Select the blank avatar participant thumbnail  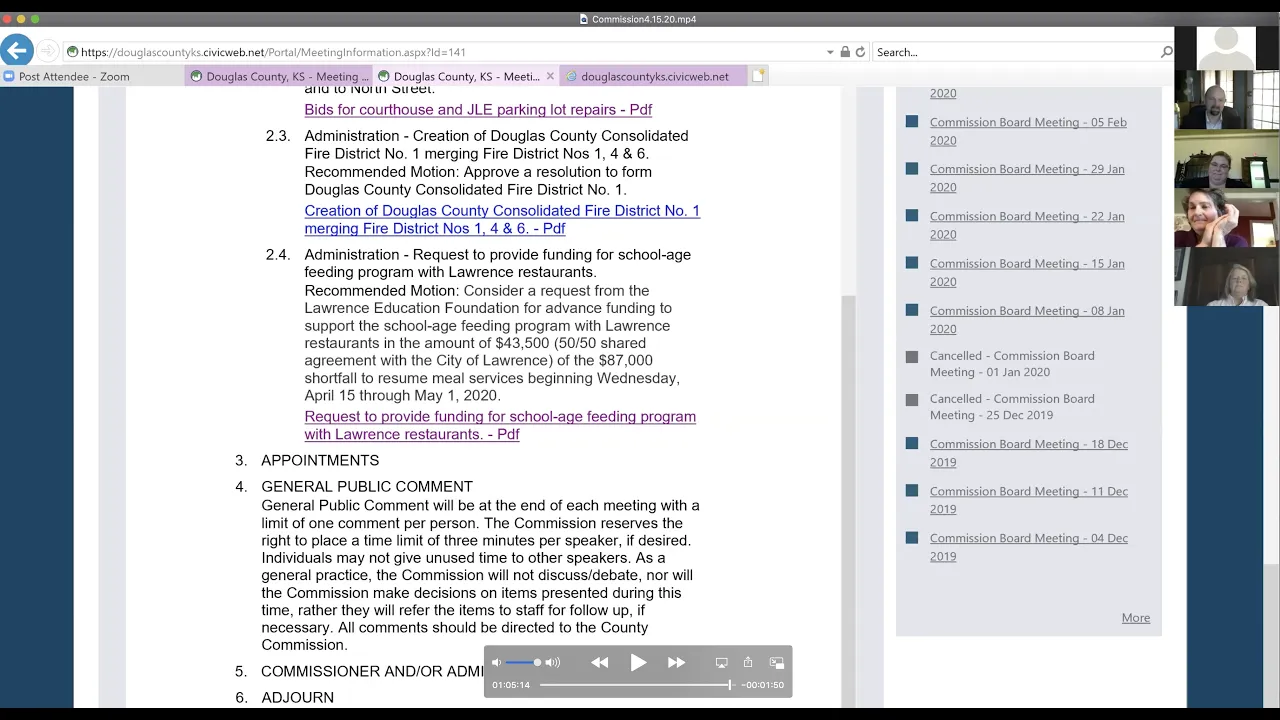point(1227,48)
